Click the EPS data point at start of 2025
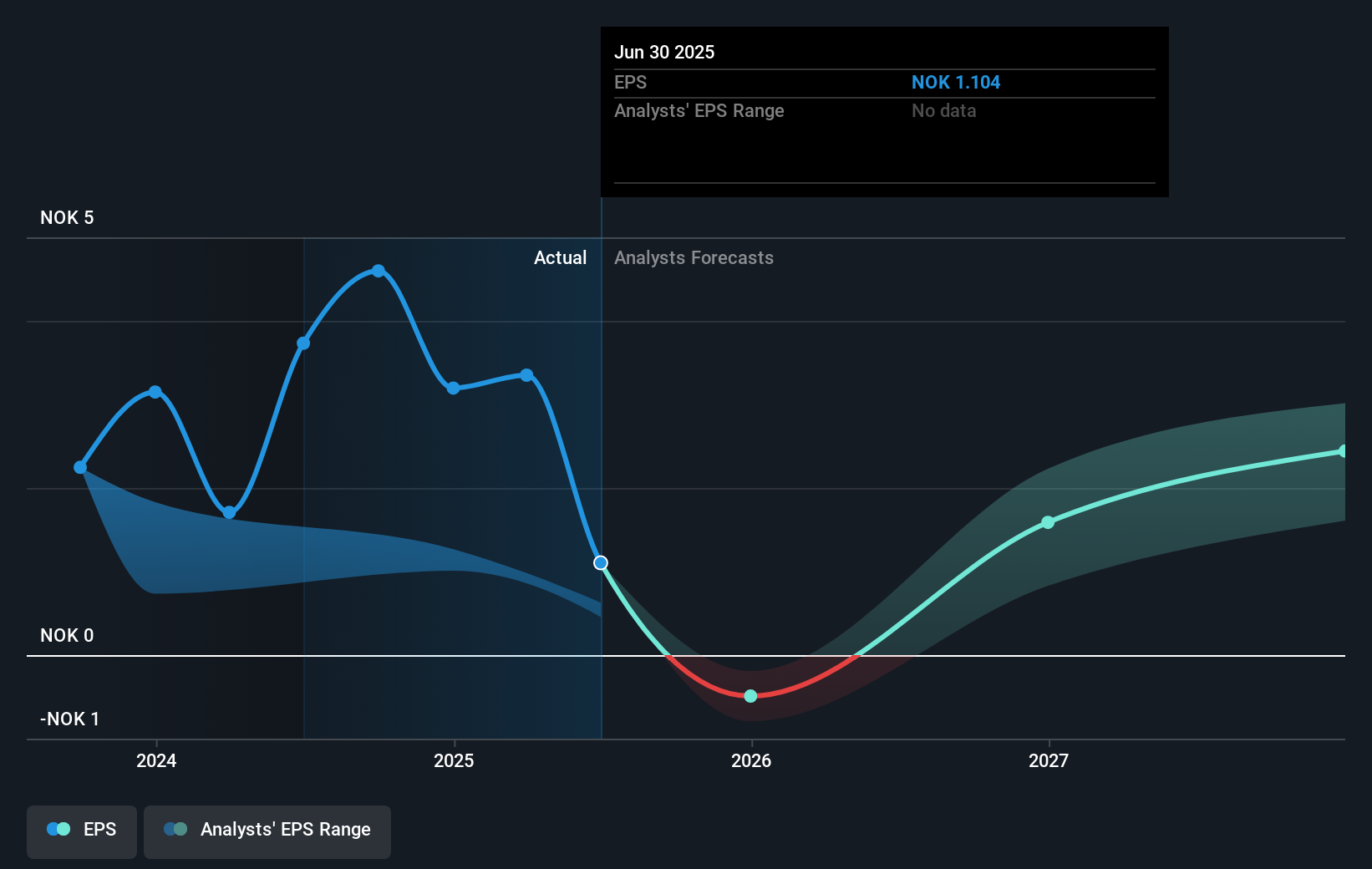 point(453,388)
